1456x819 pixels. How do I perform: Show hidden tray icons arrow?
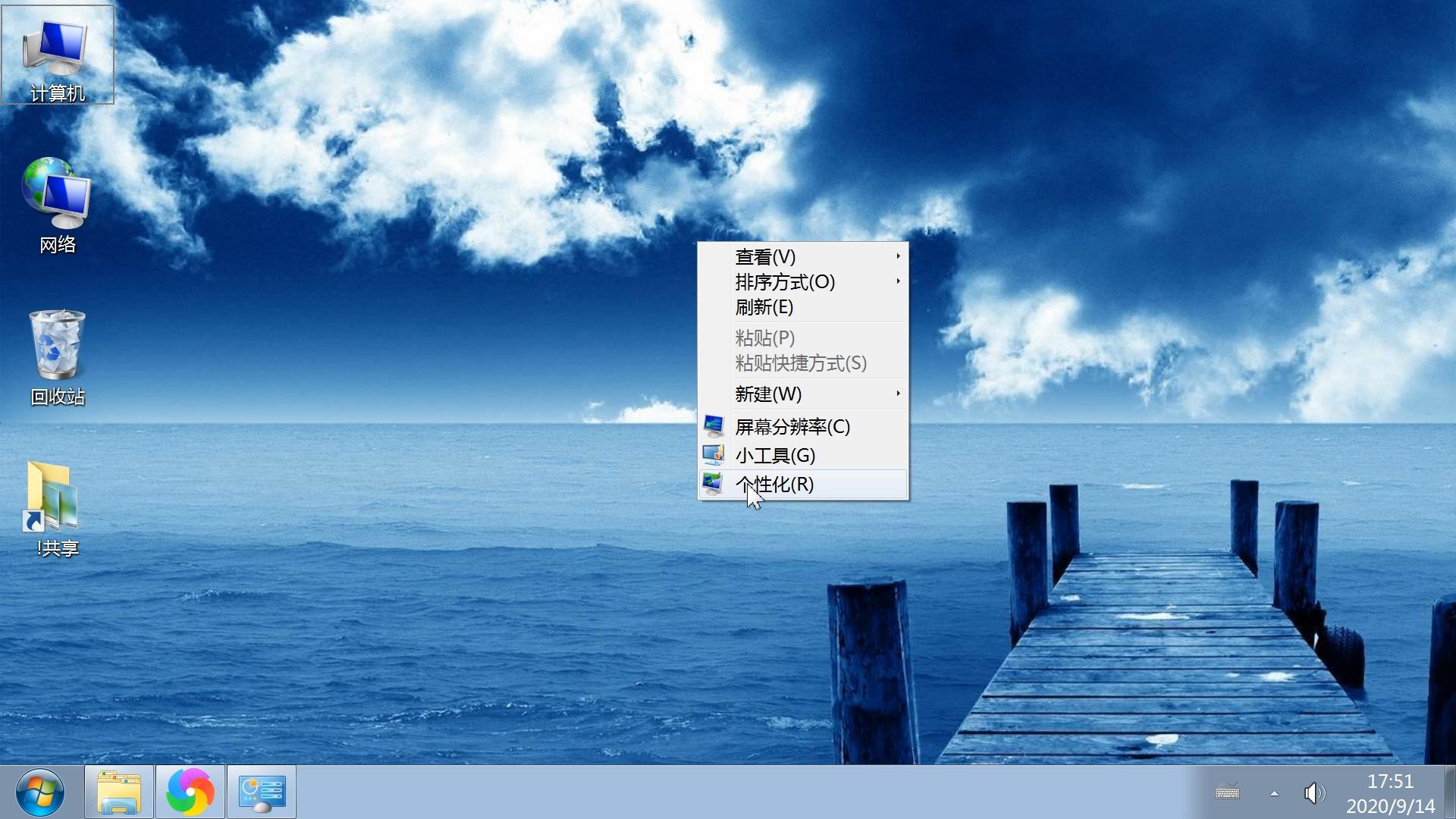tap(1274, 793)
